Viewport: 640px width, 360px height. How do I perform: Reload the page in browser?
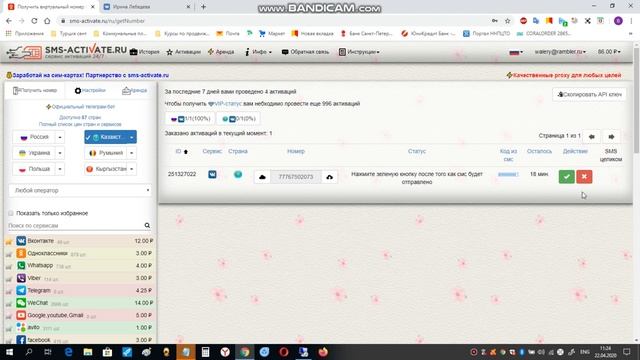pyautogui.click(x=34, y=21)
